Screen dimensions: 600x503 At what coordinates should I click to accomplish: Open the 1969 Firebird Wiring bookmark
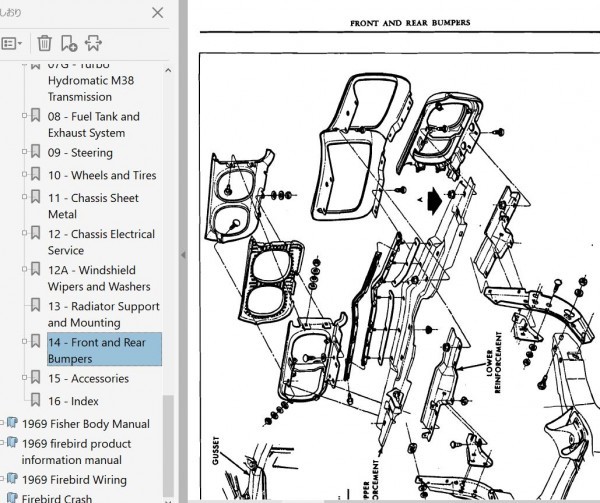coord(74,480)
